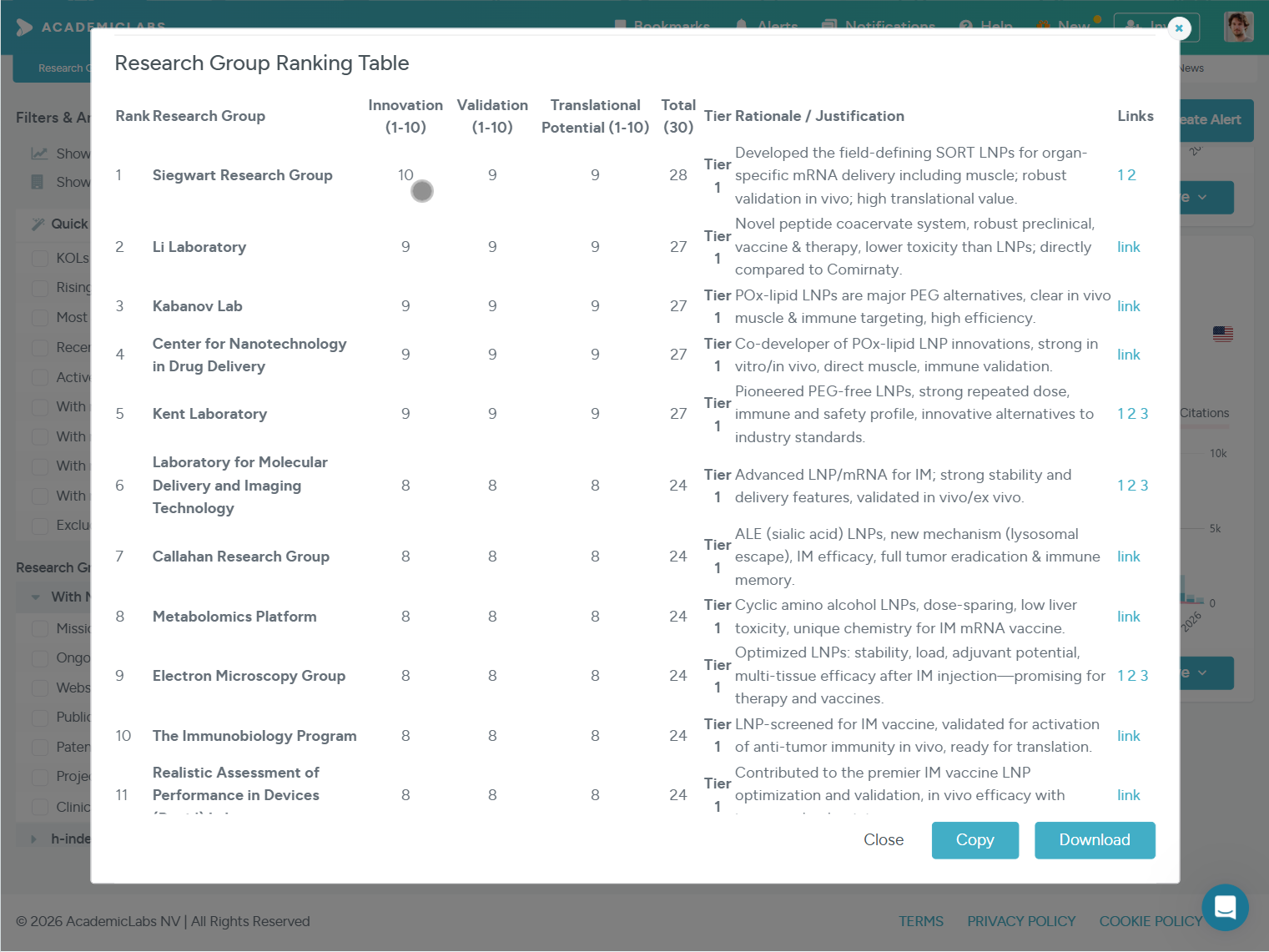Toggle the Active quick filter checkbox
1269x952 pixels.
pos(39,378)
